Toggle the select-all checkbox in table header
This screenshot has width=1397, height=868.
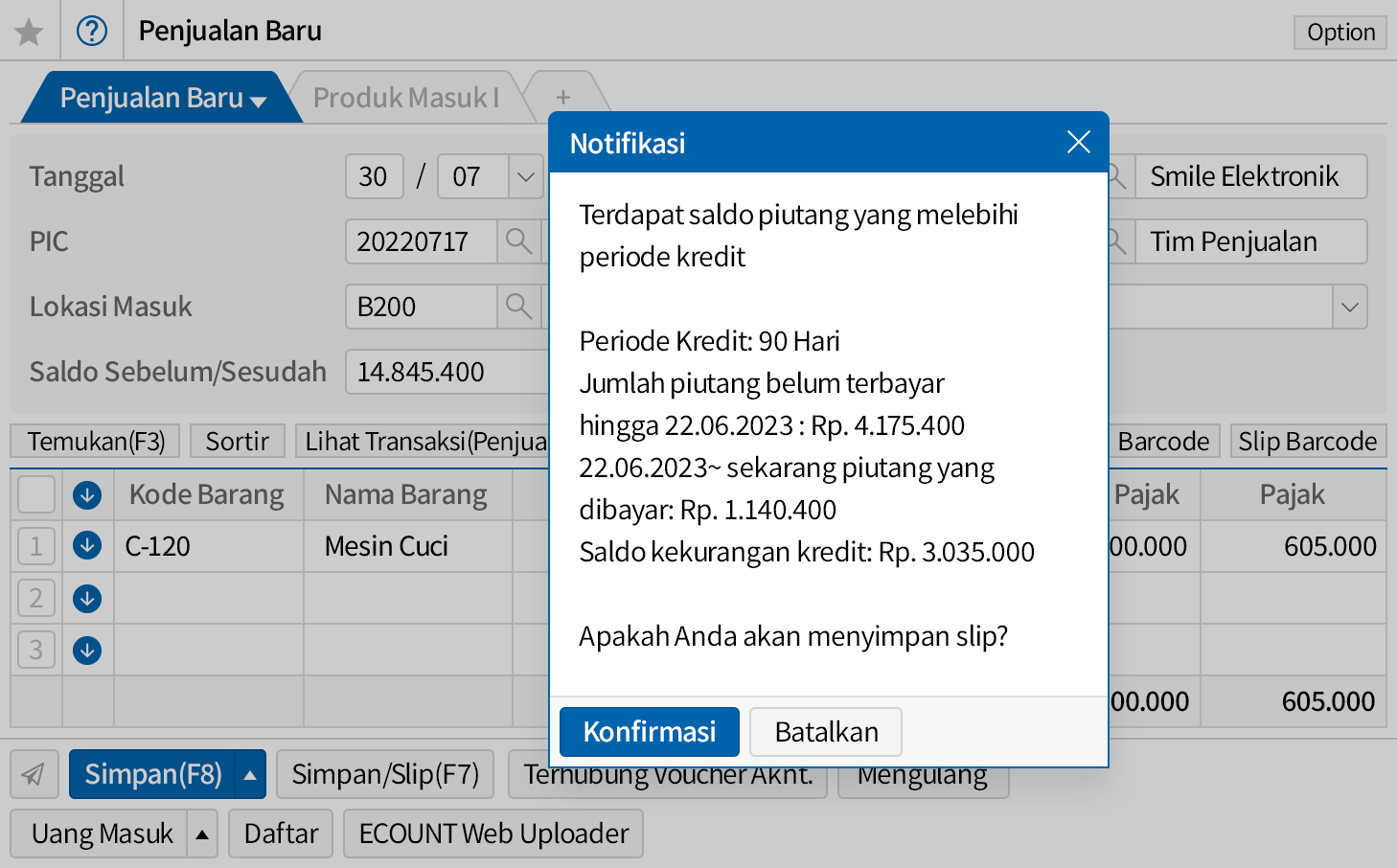[36, 494]
